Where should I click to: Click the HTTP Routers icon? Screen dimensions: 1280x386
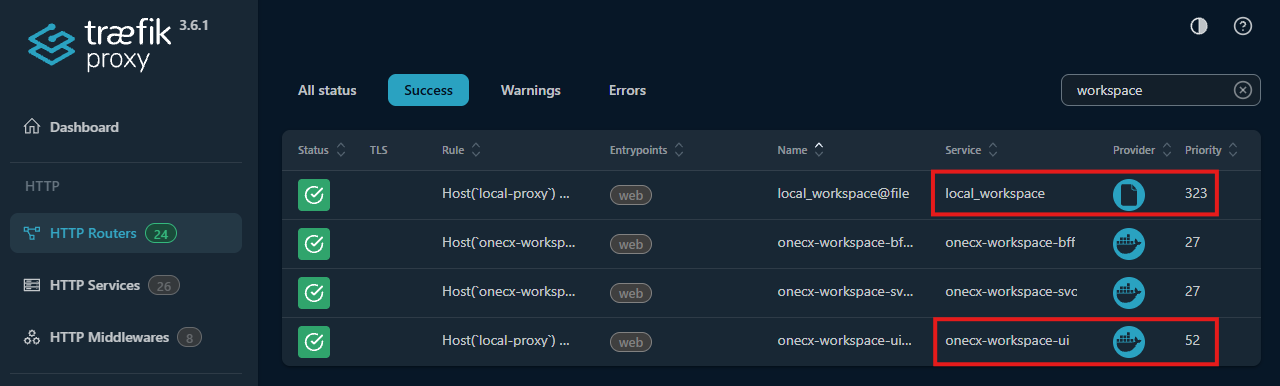click(32, 233)
